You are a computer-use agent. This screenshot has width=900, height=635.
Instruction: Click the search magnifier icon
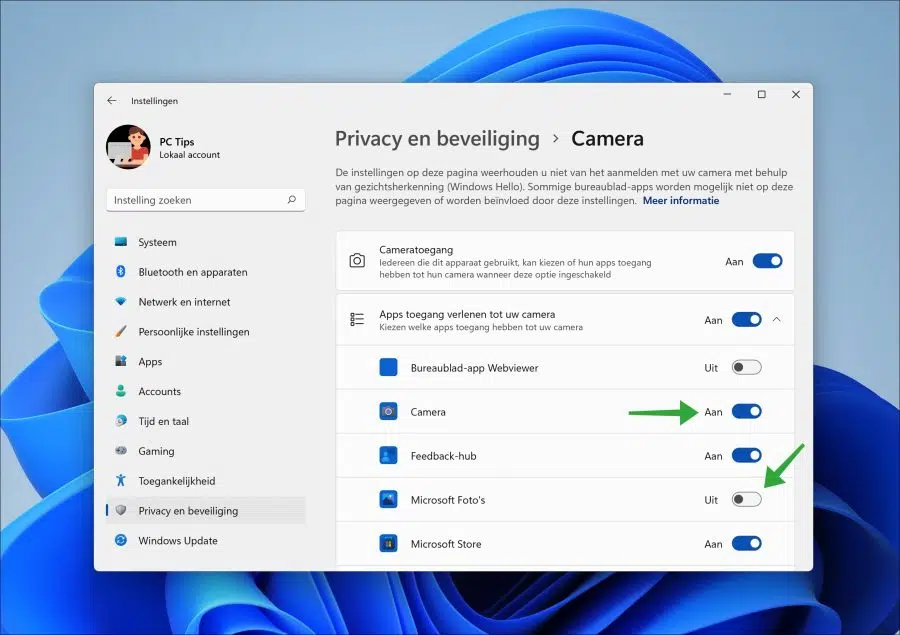[x=292, y=200]
